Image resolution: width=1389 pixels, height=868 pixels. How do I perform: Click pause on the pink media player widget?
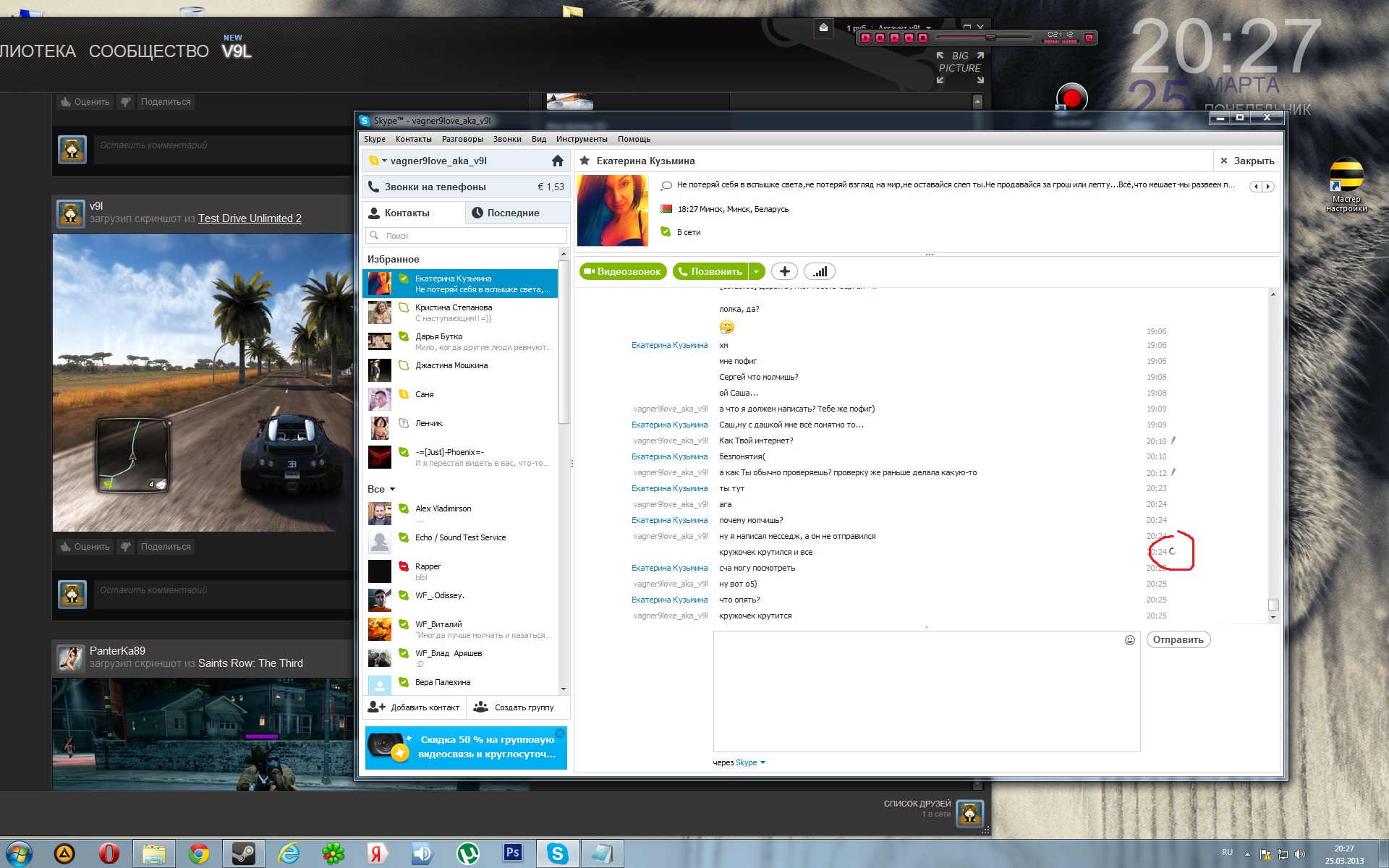(x=880, y=38)
